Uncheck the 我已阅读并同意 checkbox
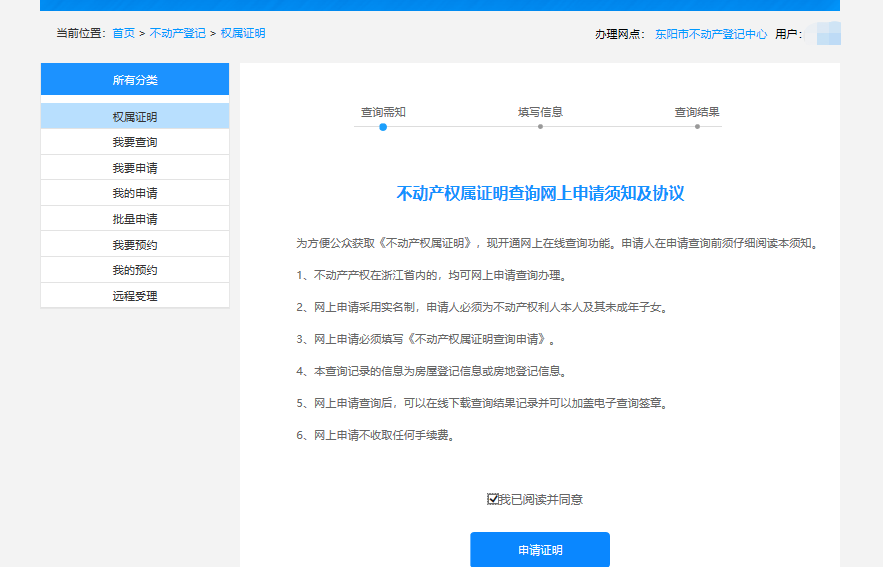 [x=492, y=499]
